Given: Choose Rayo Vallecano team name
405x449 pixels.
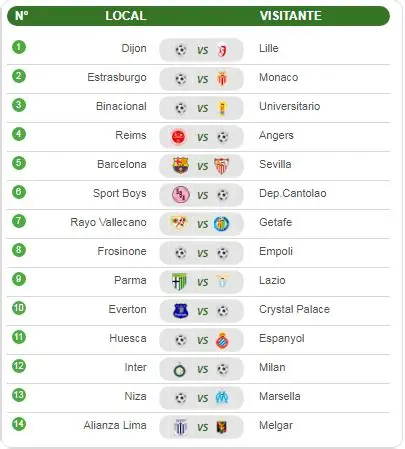Looking at the screenshot, I should tap(108, 222).
